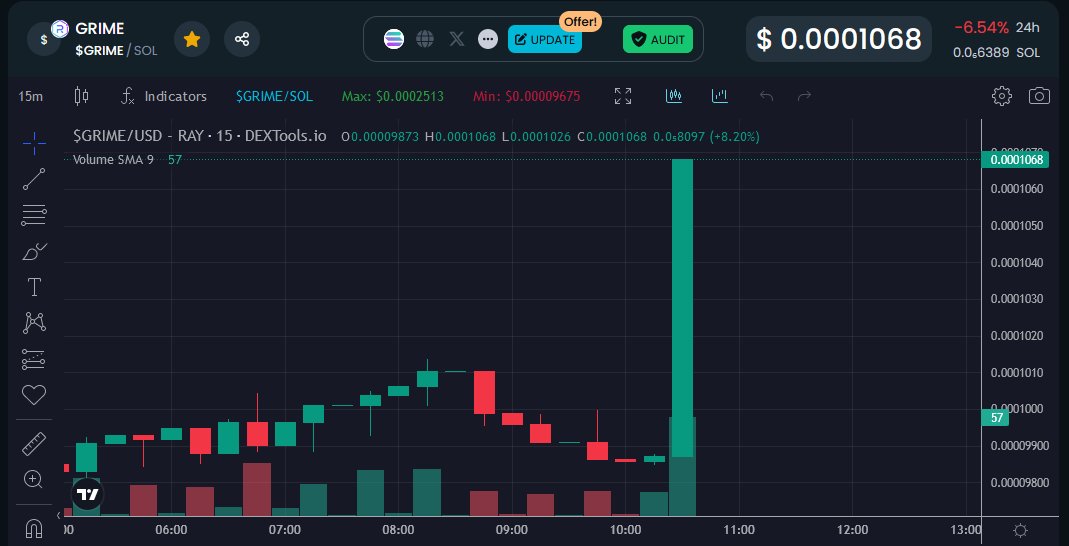Click the 0.0001040 price axis label
This screenshot has width=1069, height=546.
1017,262
